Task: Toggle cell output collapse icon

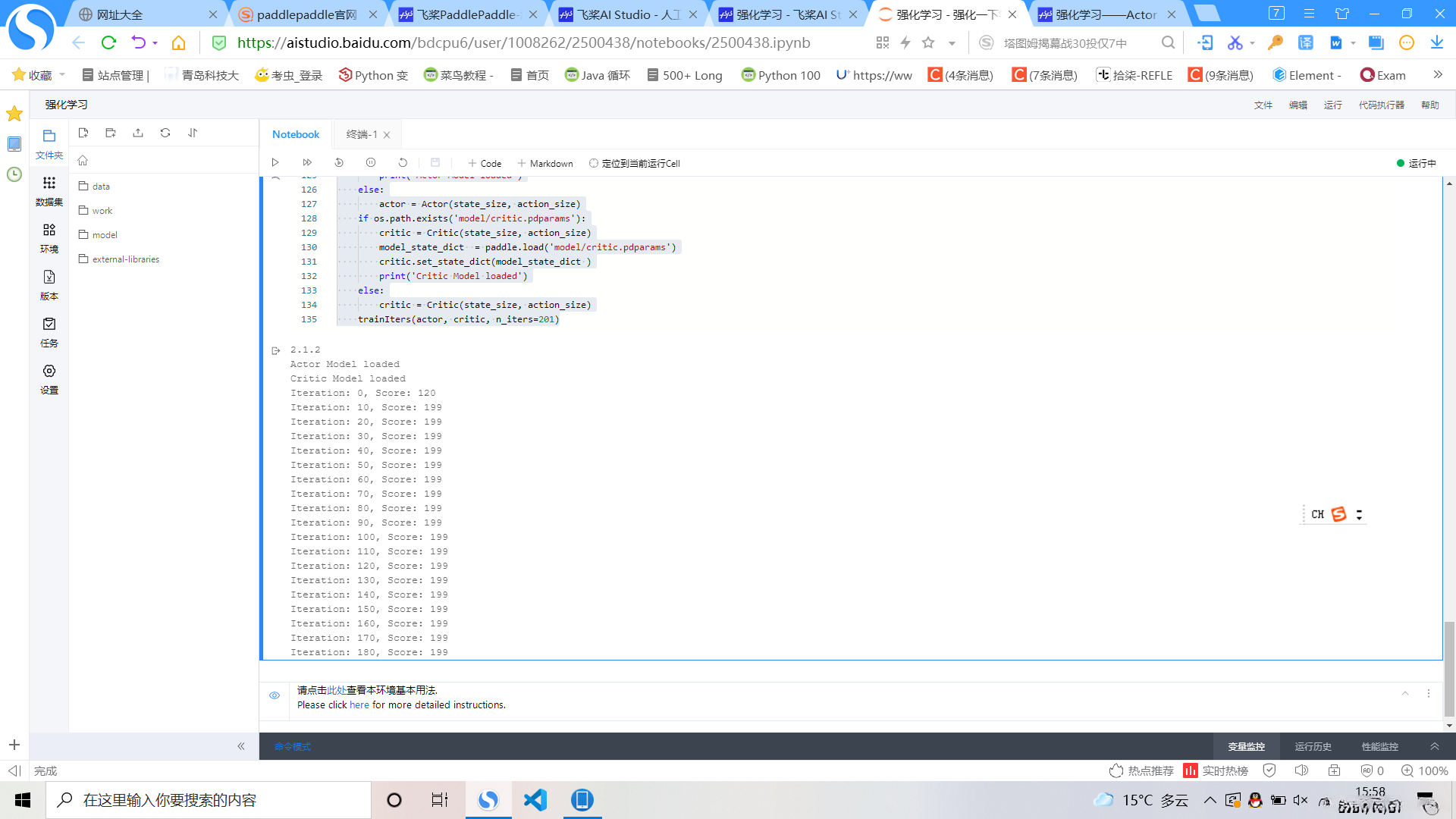Action: pos(276,350)
